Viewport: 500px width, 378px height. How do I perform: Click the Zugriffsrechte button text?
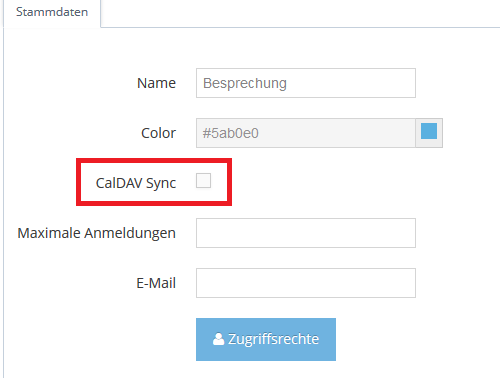point(274,339)
